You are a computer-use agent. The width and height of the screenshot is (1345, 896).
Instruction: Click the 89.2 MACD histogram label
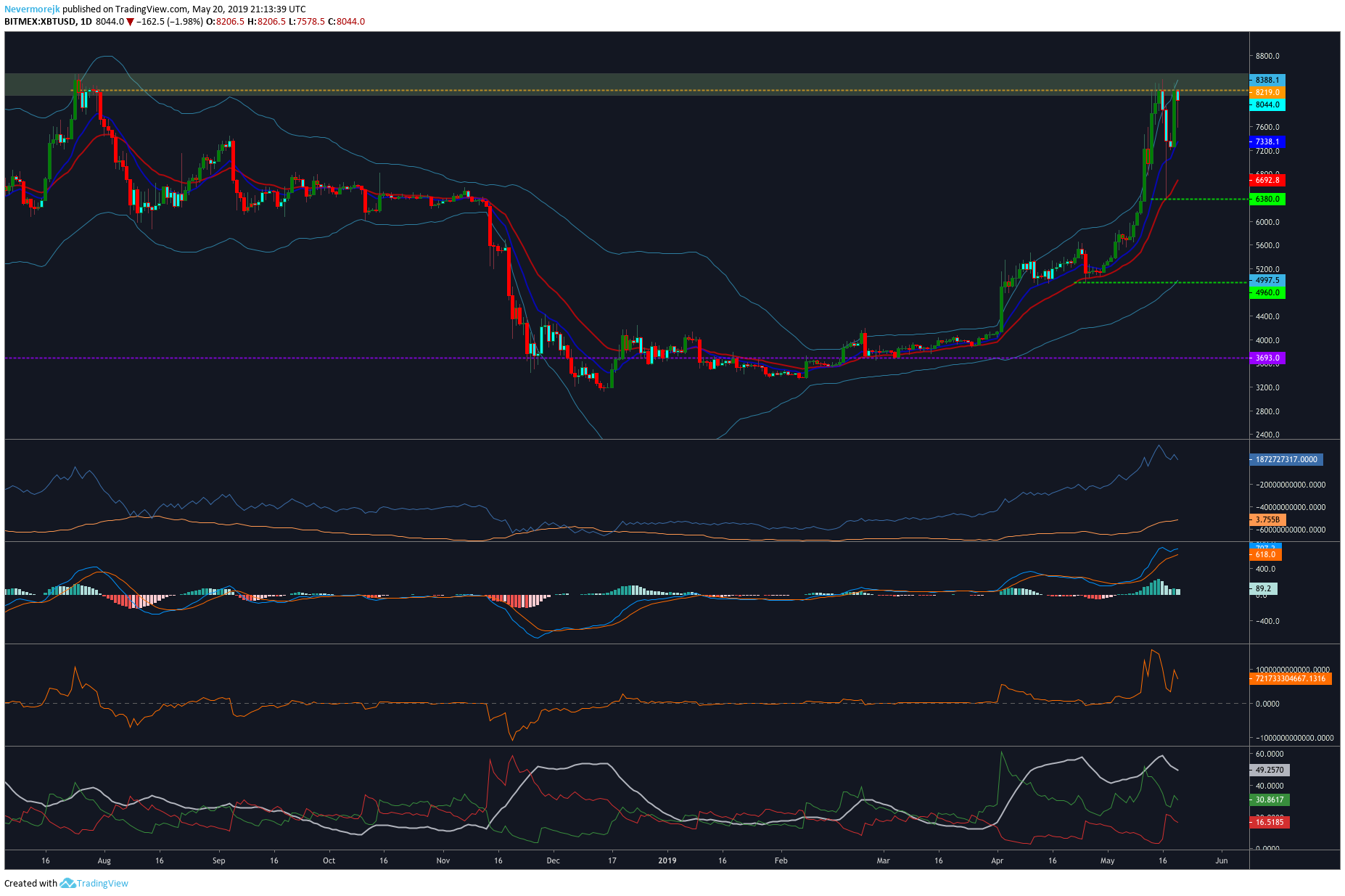click(1264, 588)
